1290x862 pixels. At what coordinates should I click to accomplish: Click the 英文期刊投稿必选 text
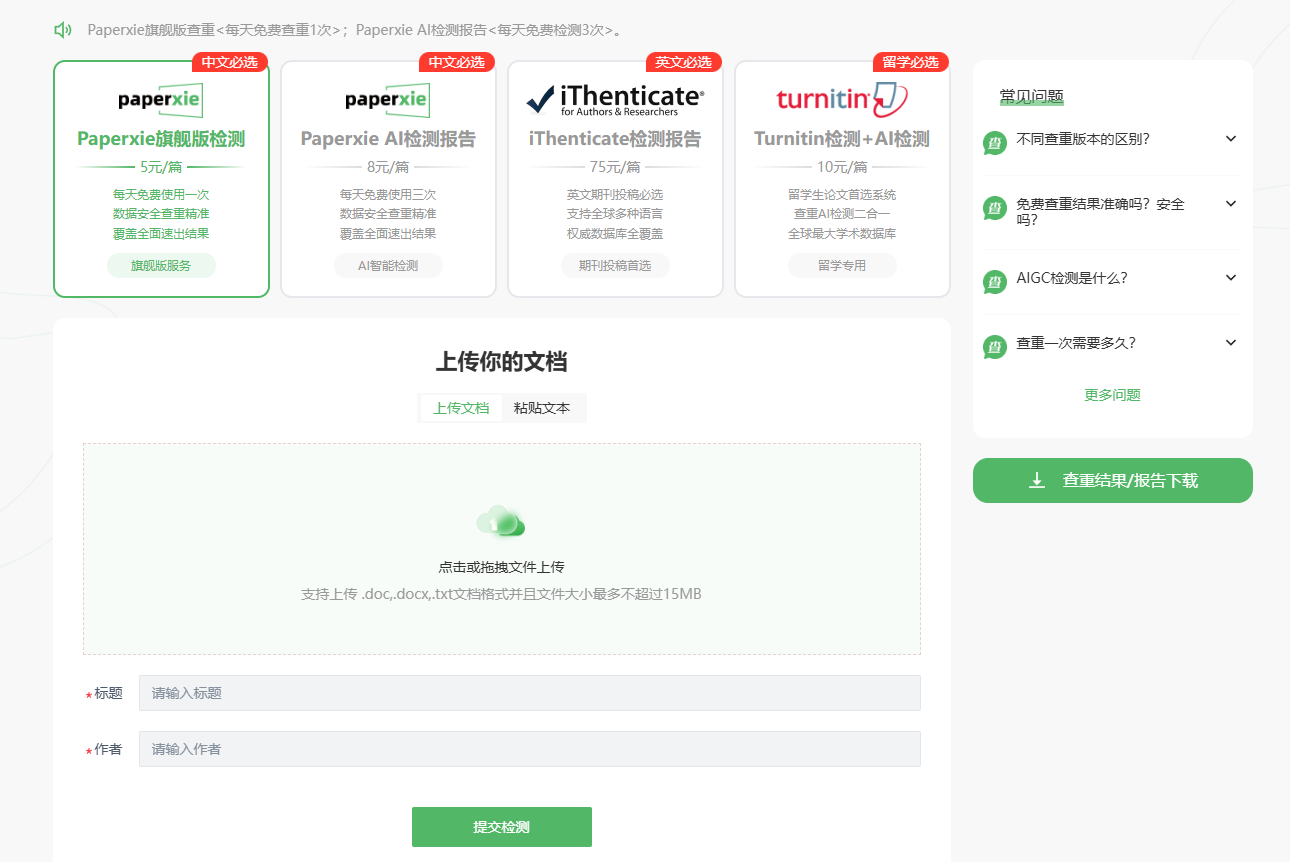pos(615,194)
